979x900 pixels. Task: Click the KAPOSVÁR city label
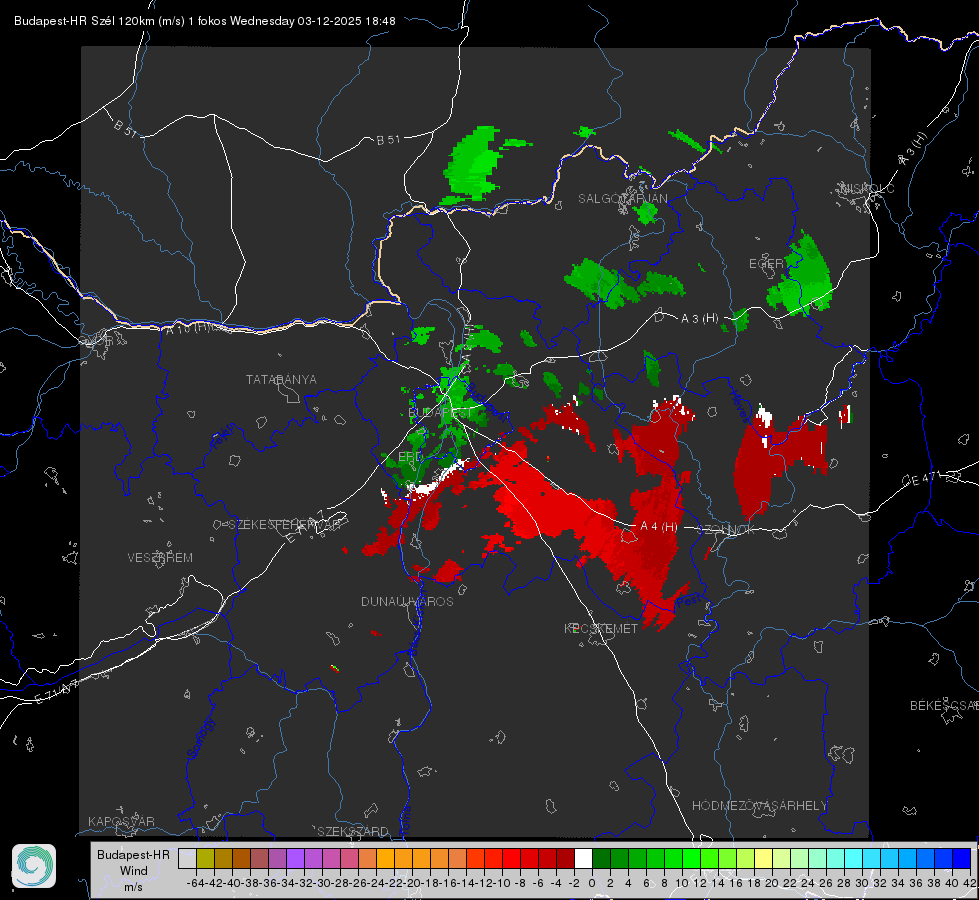click(121, 821)
